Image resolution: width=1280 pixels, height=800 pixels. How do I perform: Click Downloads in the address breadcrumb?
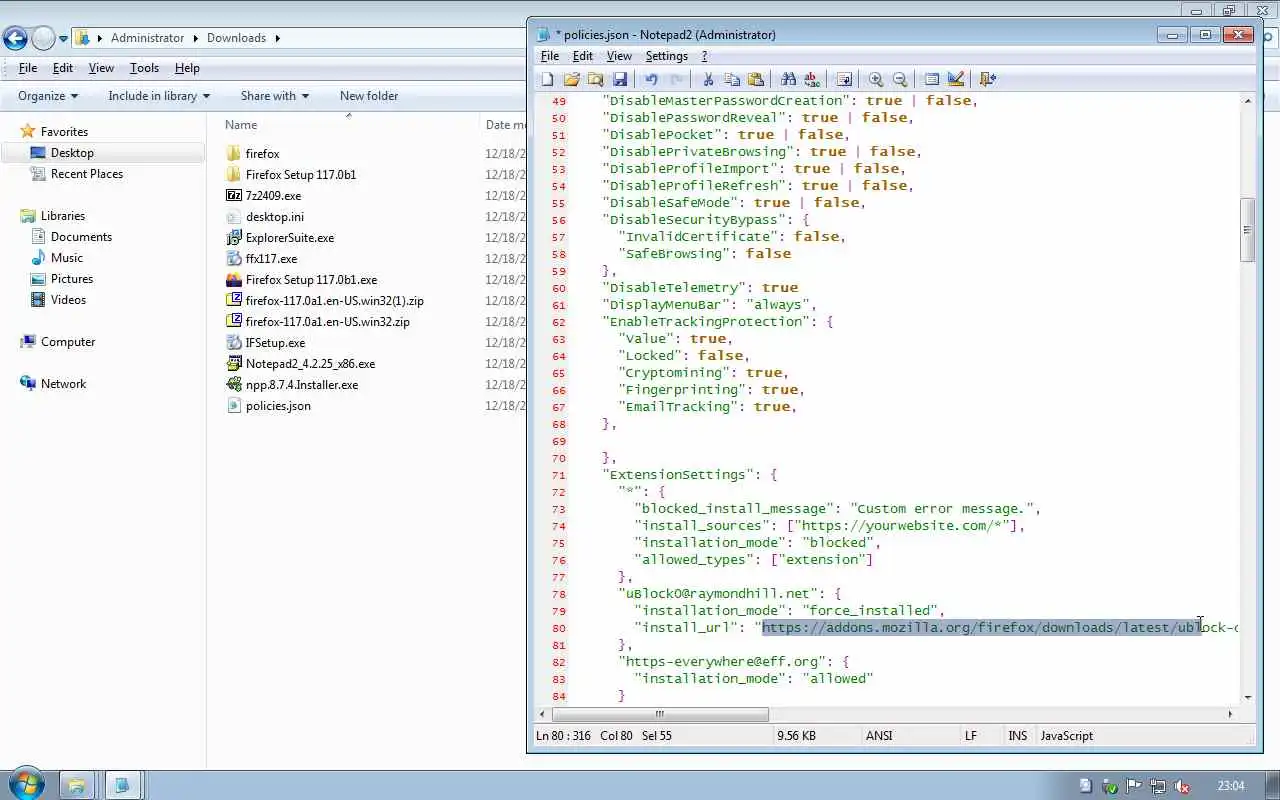click(236, 38)
